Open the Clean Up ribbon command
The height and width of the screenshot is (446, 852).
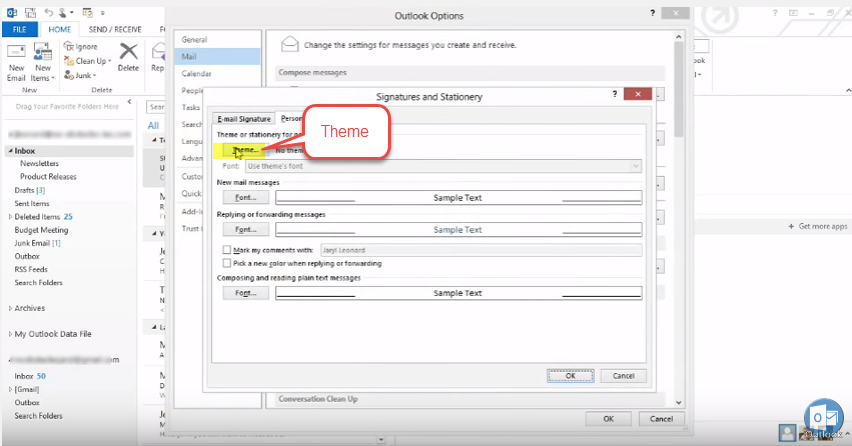tap(87, 61)
